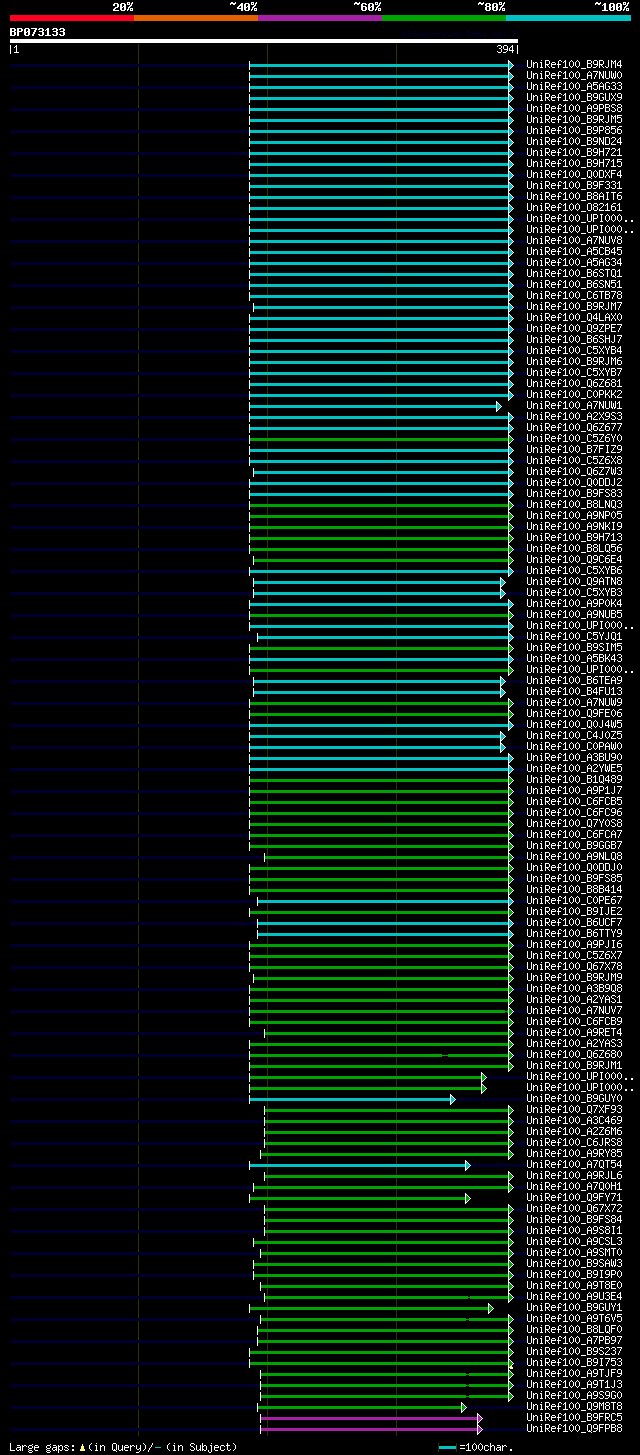Select label UniRef100_C4J0Z5
The height and width of the screenshot is (1455, 640).
click(x=574, y=735)
